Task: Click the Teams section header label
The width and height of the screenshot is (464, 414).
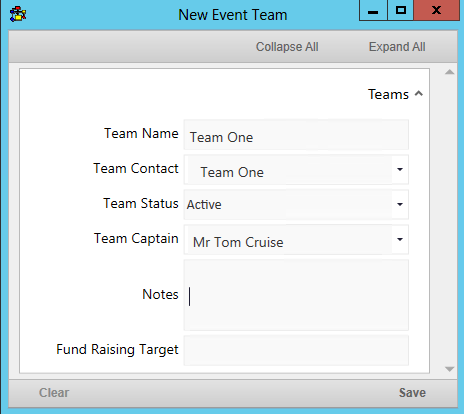Action: 388,94
